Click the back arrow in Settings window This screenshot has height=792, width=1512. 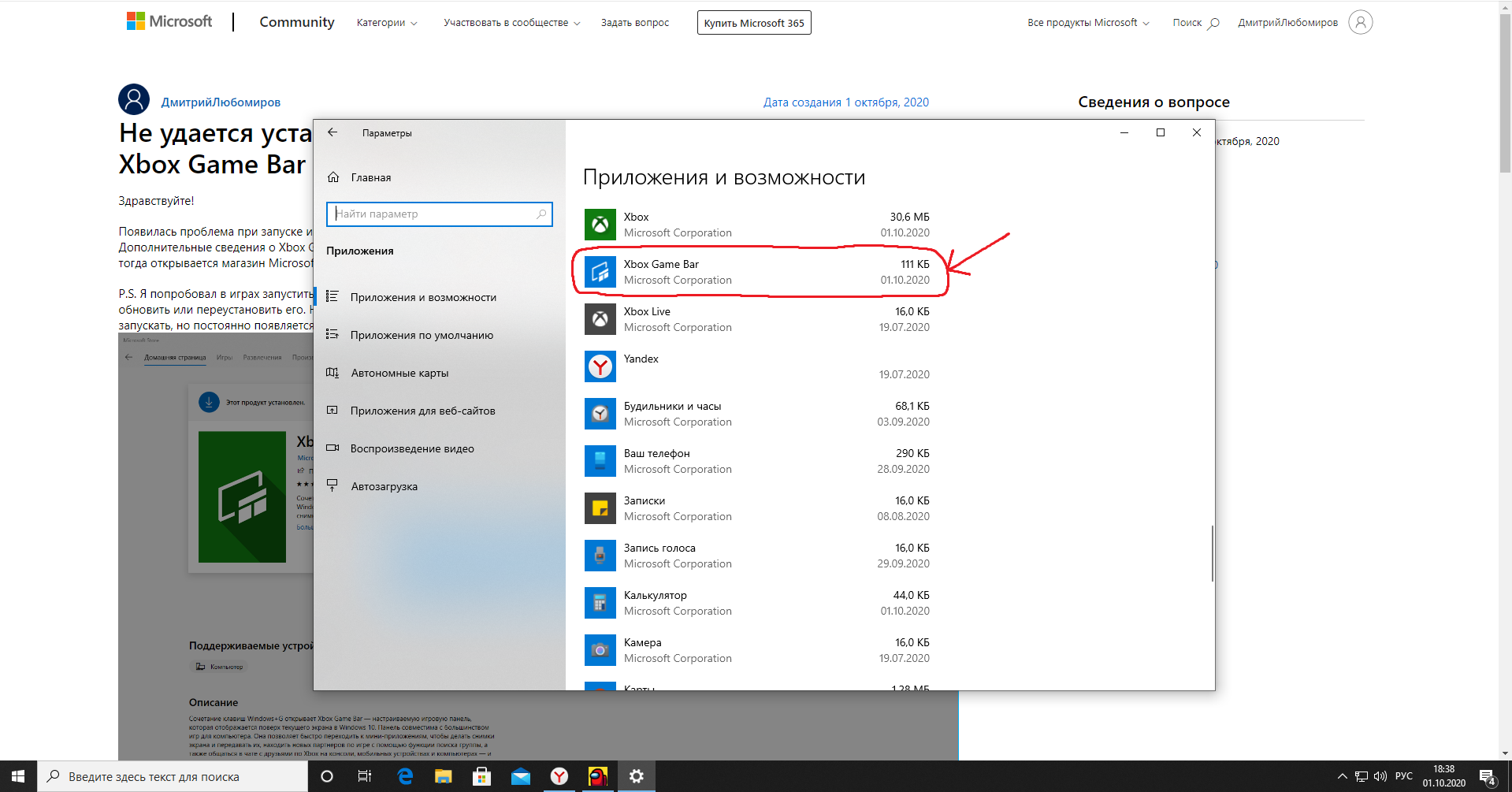(x=332, y=132)
